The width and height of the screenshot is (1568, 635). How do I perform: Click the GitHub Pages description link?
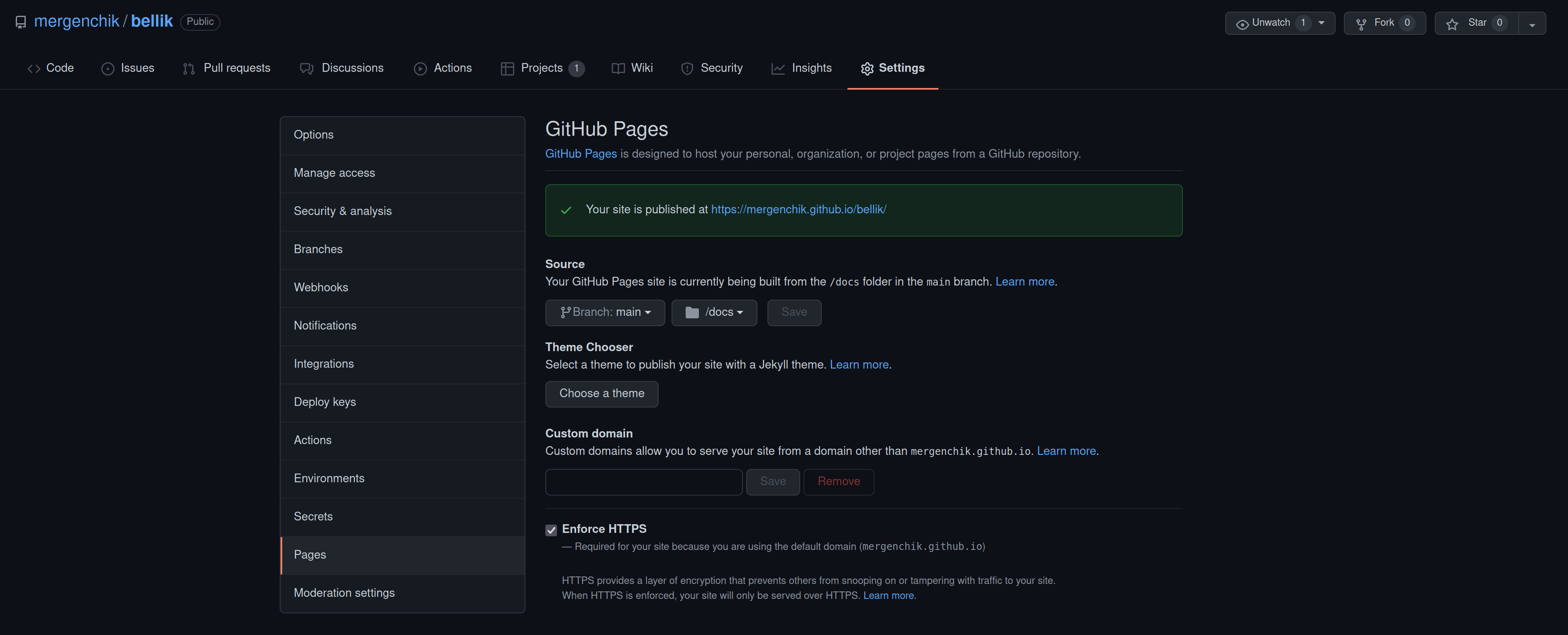coord(581,154)
